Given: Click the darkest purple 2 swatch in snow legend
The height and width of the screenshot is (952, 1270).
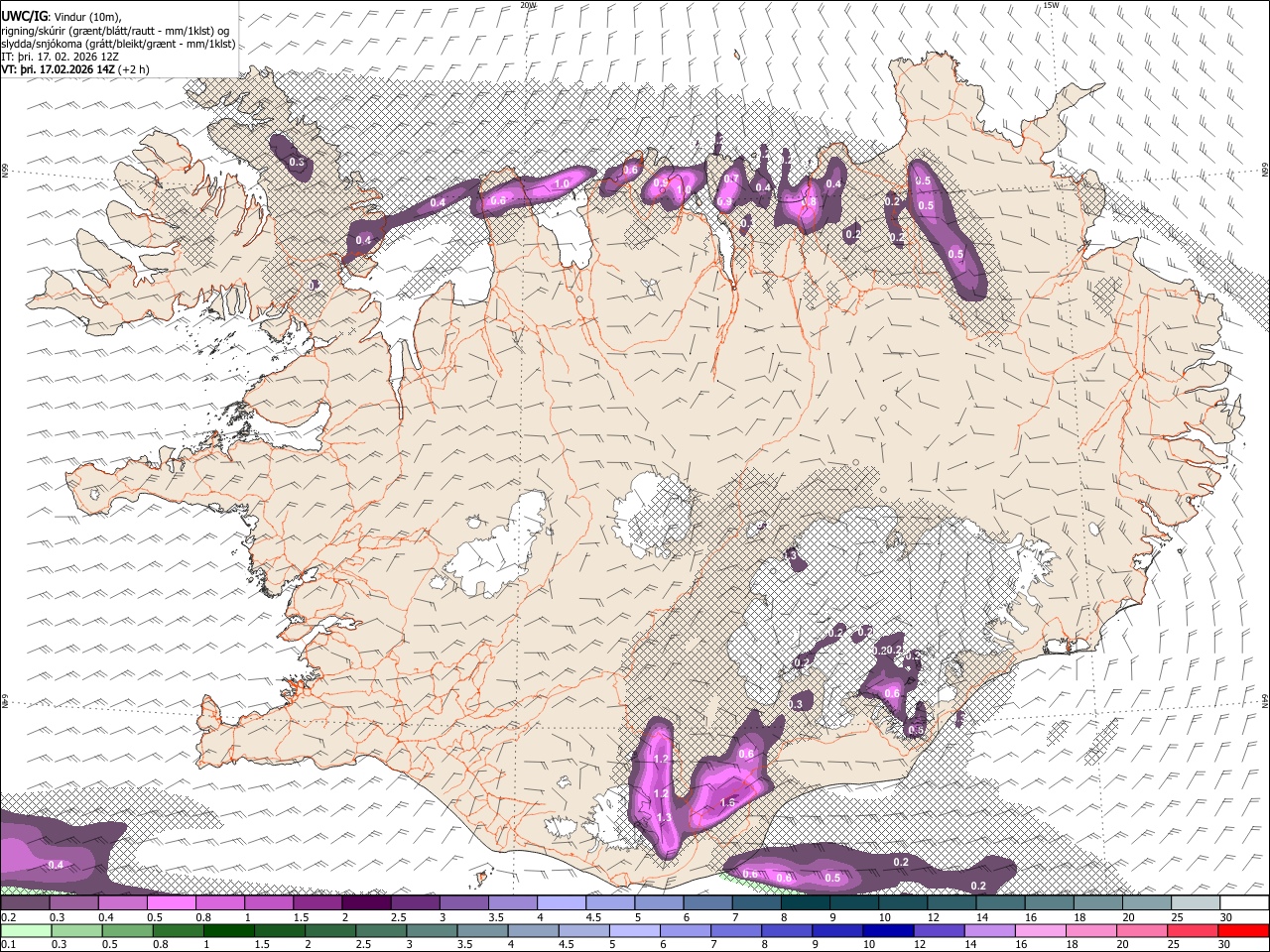Looking at the screenshot, I should click(366, 903).
